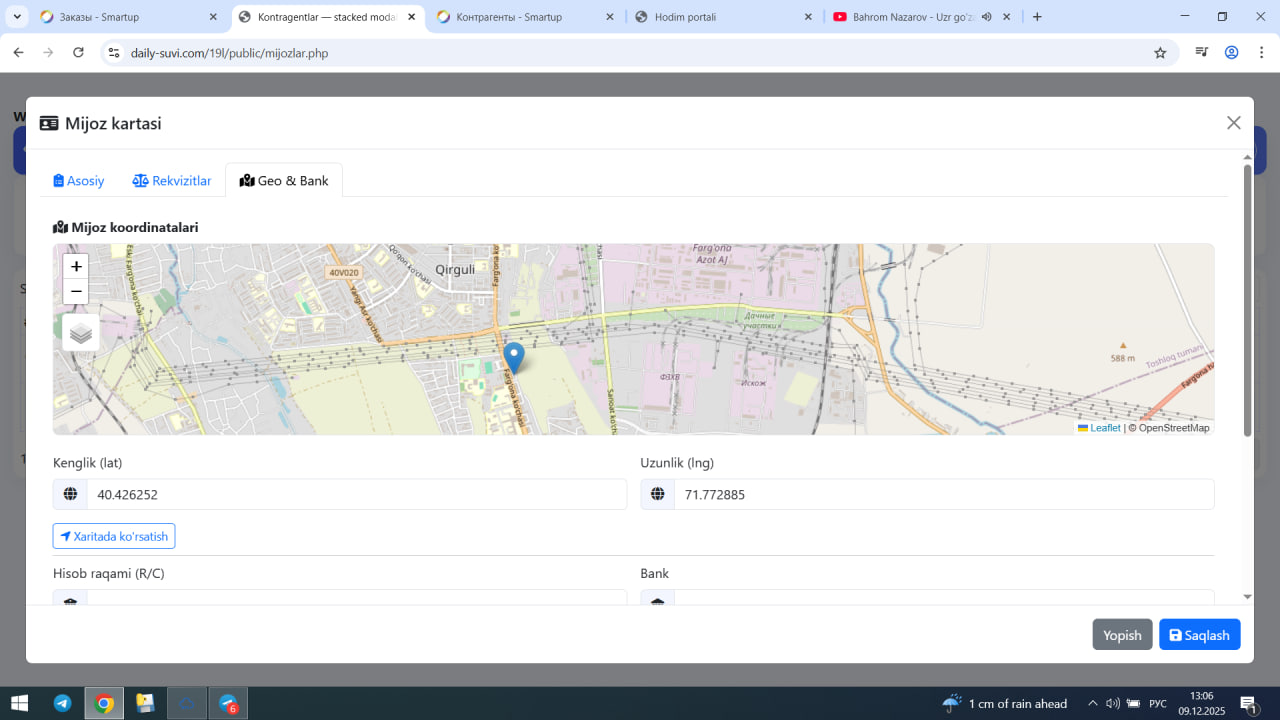Click the blue location marker pin
The width and height of the screenshot is (1280, 720).
click(513, 357)
